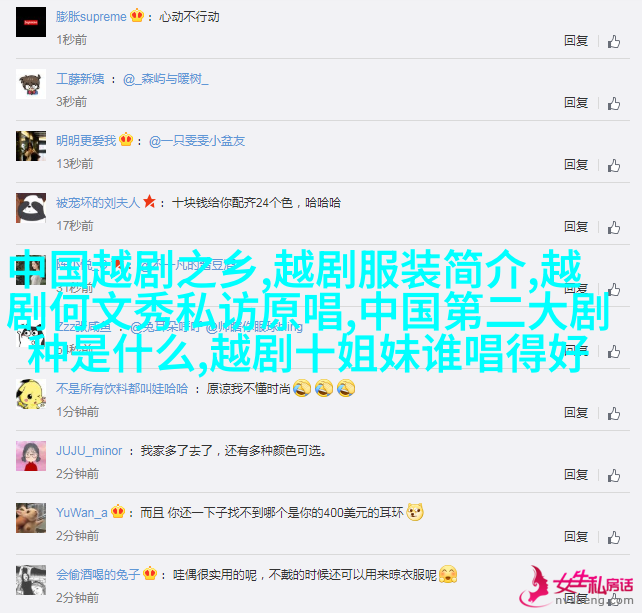Open JUJU_minor's profile name

pyautogui.click(x=89, y=451)
